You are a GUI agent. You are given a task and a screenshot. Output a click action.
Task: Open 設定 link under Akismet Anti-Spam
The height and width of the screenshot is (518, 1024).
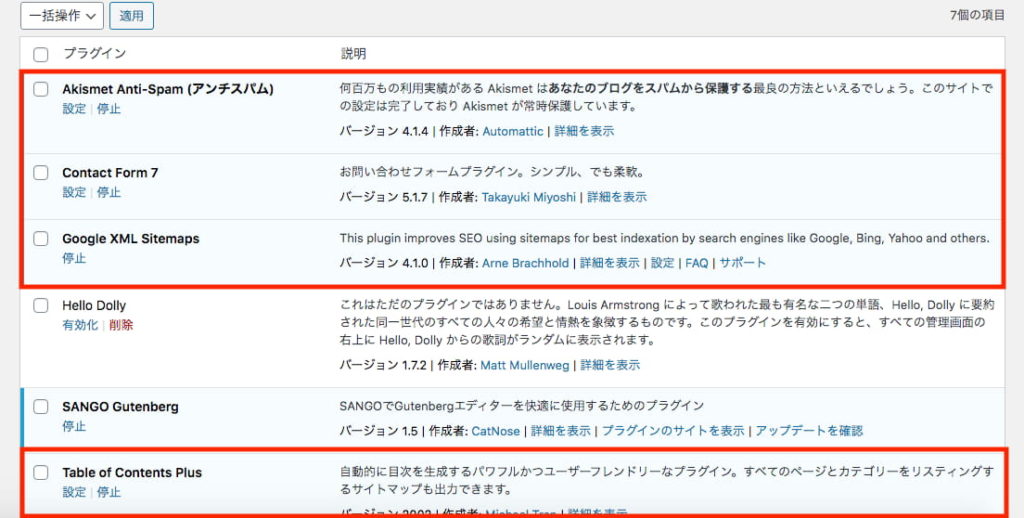coord(74,108)
